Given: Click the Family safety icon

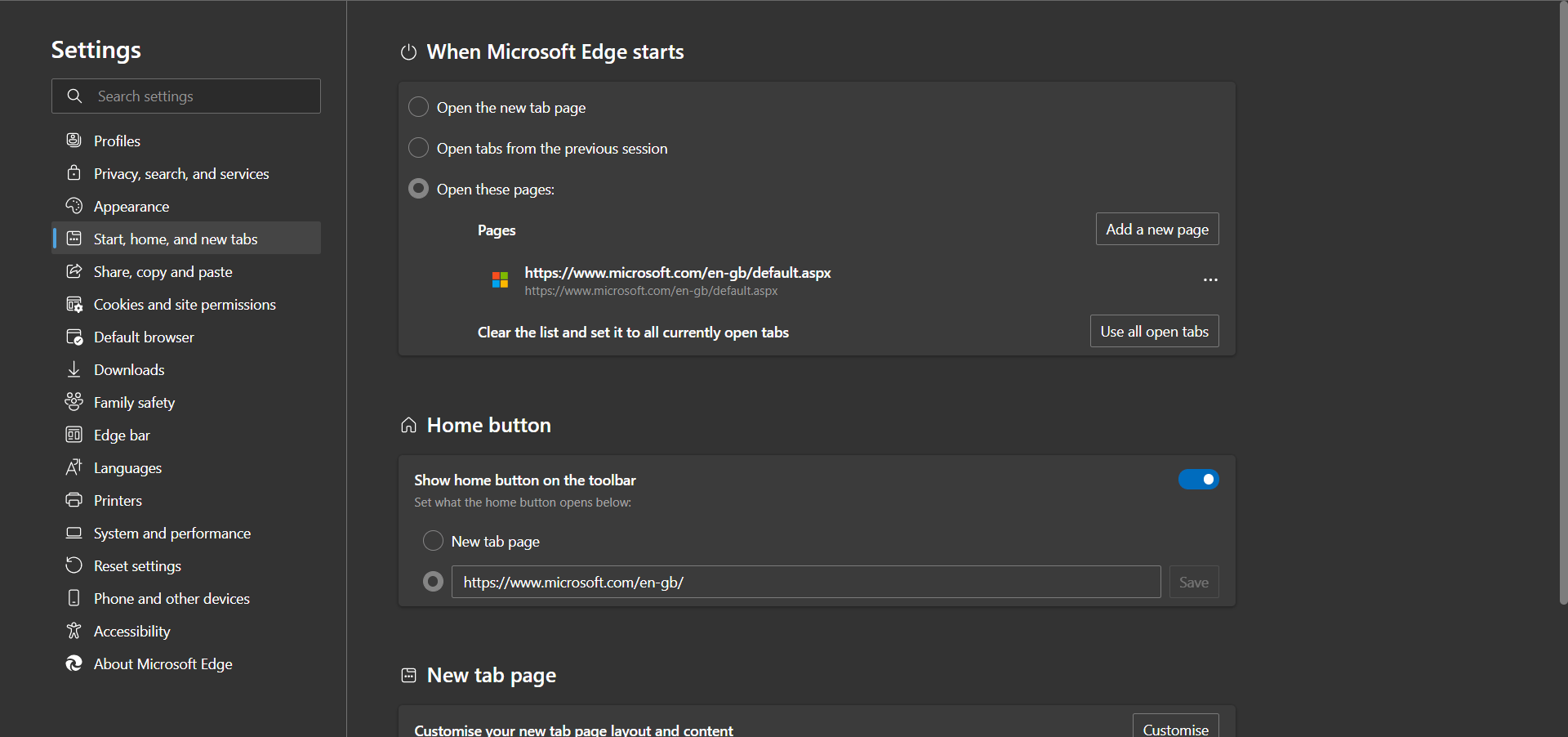Looking at the screenshot, I should point(74,401).
